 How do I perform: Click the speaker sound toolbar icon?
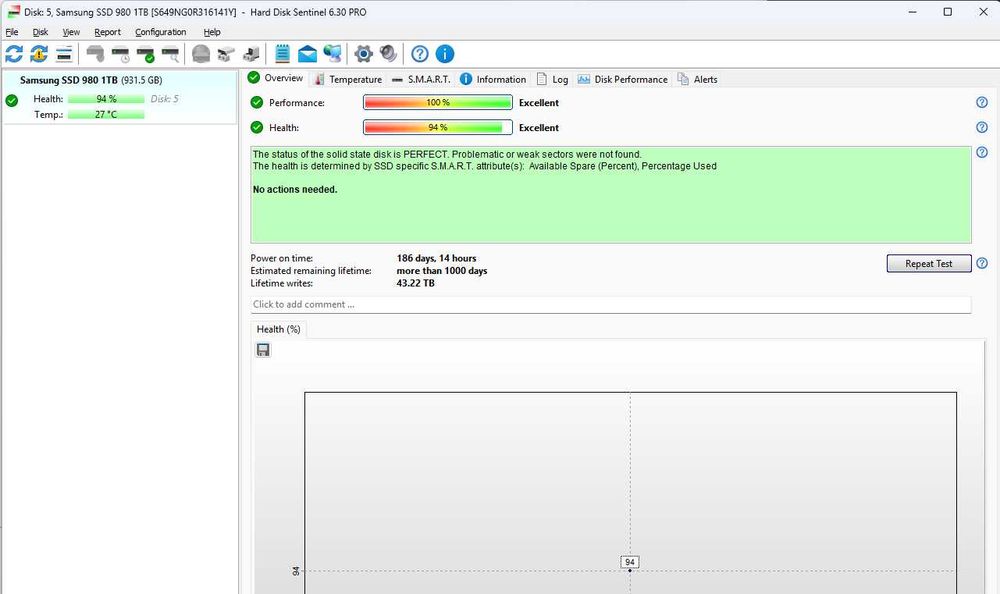(x=388, y=54)
